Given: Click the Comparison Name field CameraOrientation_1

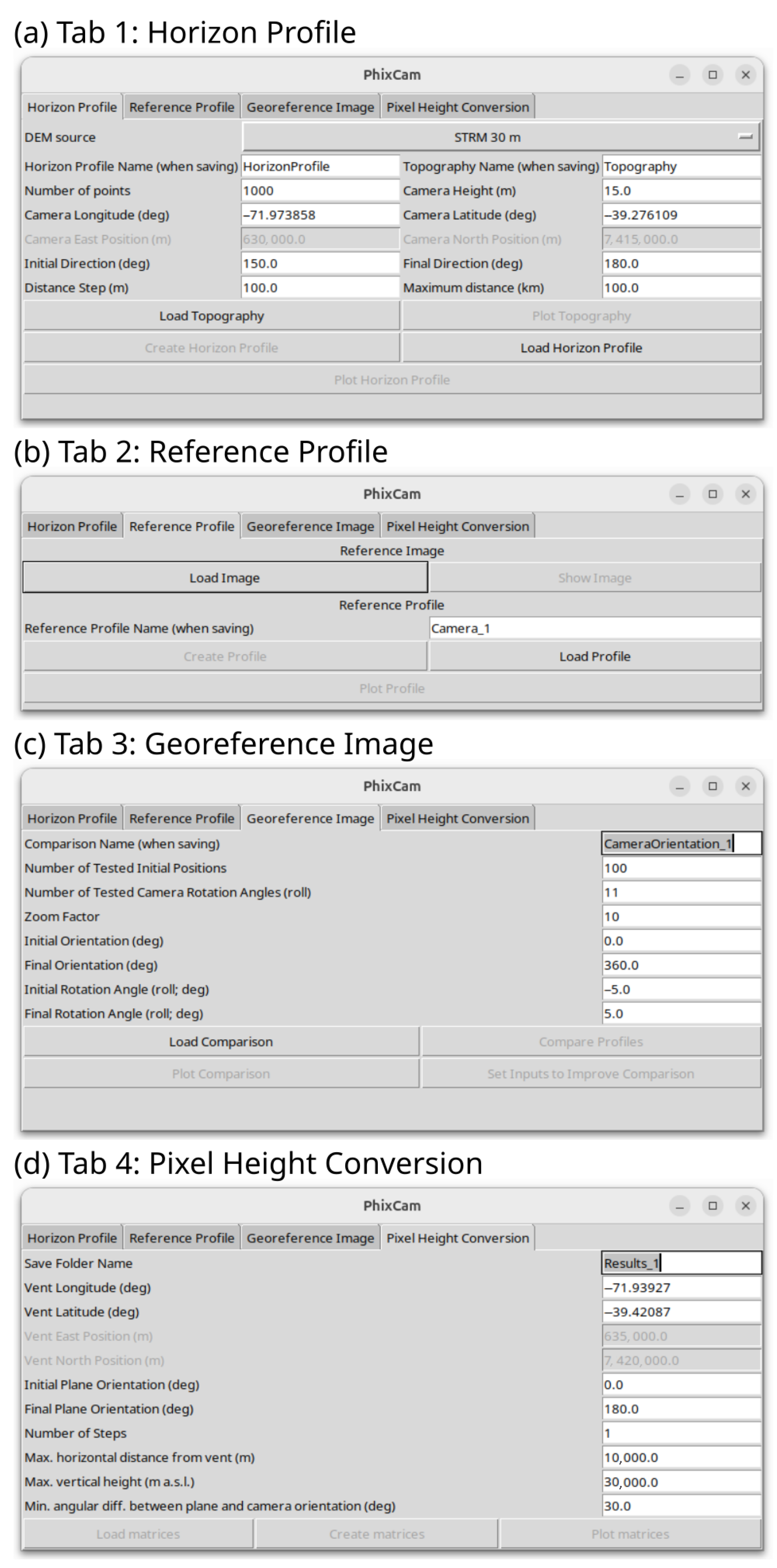Looking at the screenshot, I should tap(680, 844).
